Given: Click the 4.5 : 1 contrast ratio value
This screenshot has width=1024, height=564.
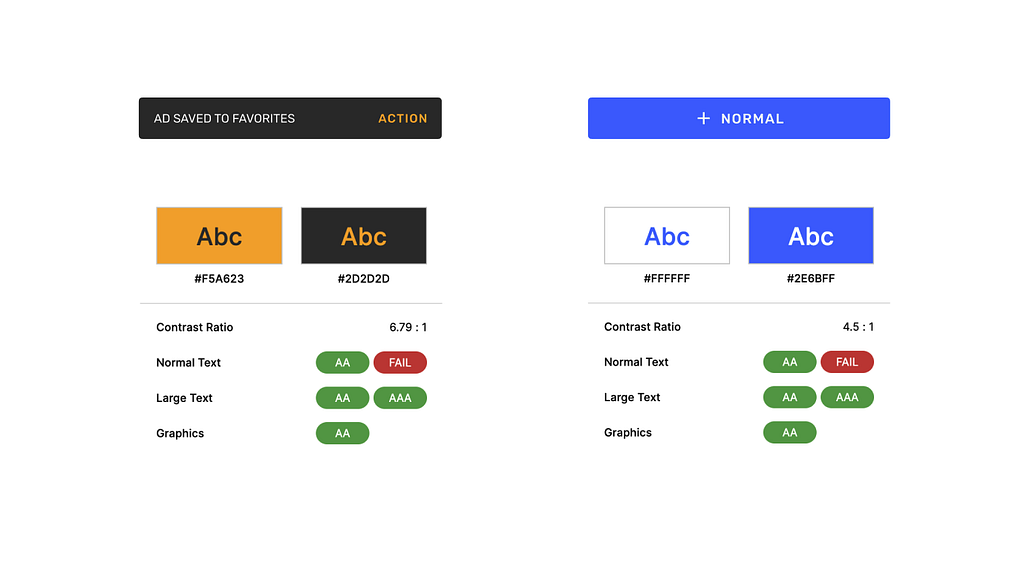Looking at the screenshot, I should 858,326.
